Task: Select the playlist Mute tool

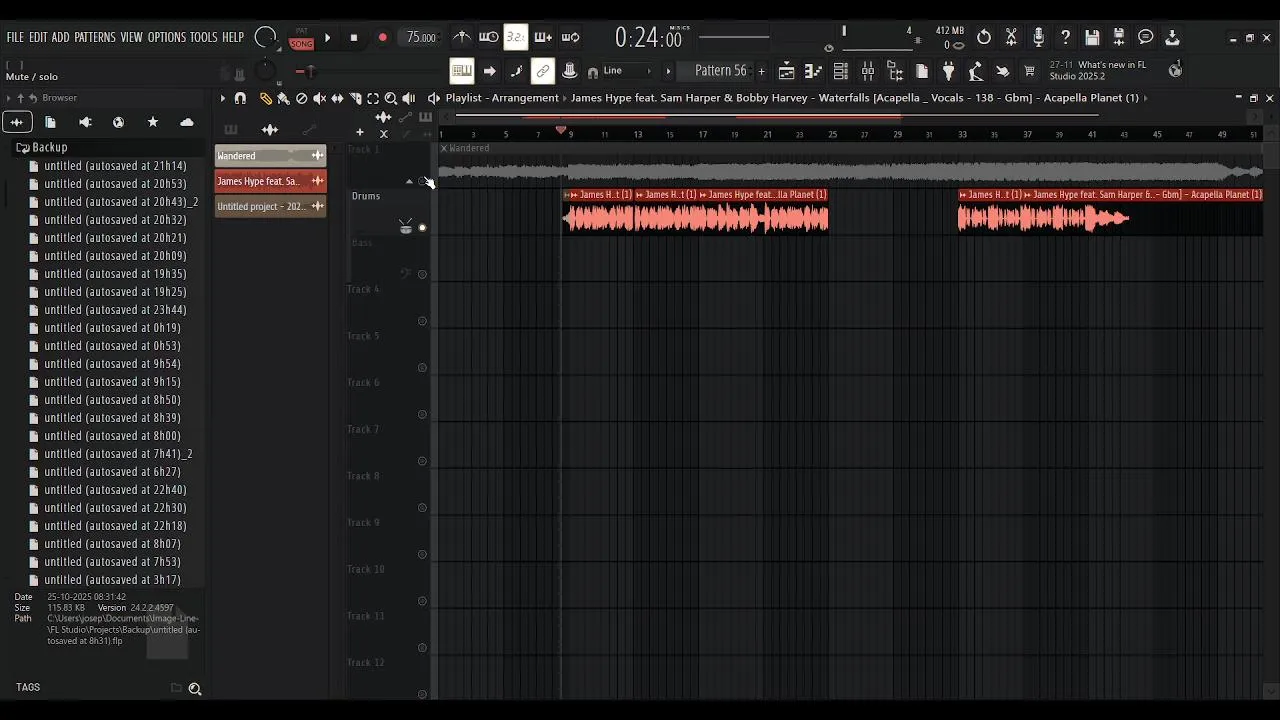Action: 319,98
